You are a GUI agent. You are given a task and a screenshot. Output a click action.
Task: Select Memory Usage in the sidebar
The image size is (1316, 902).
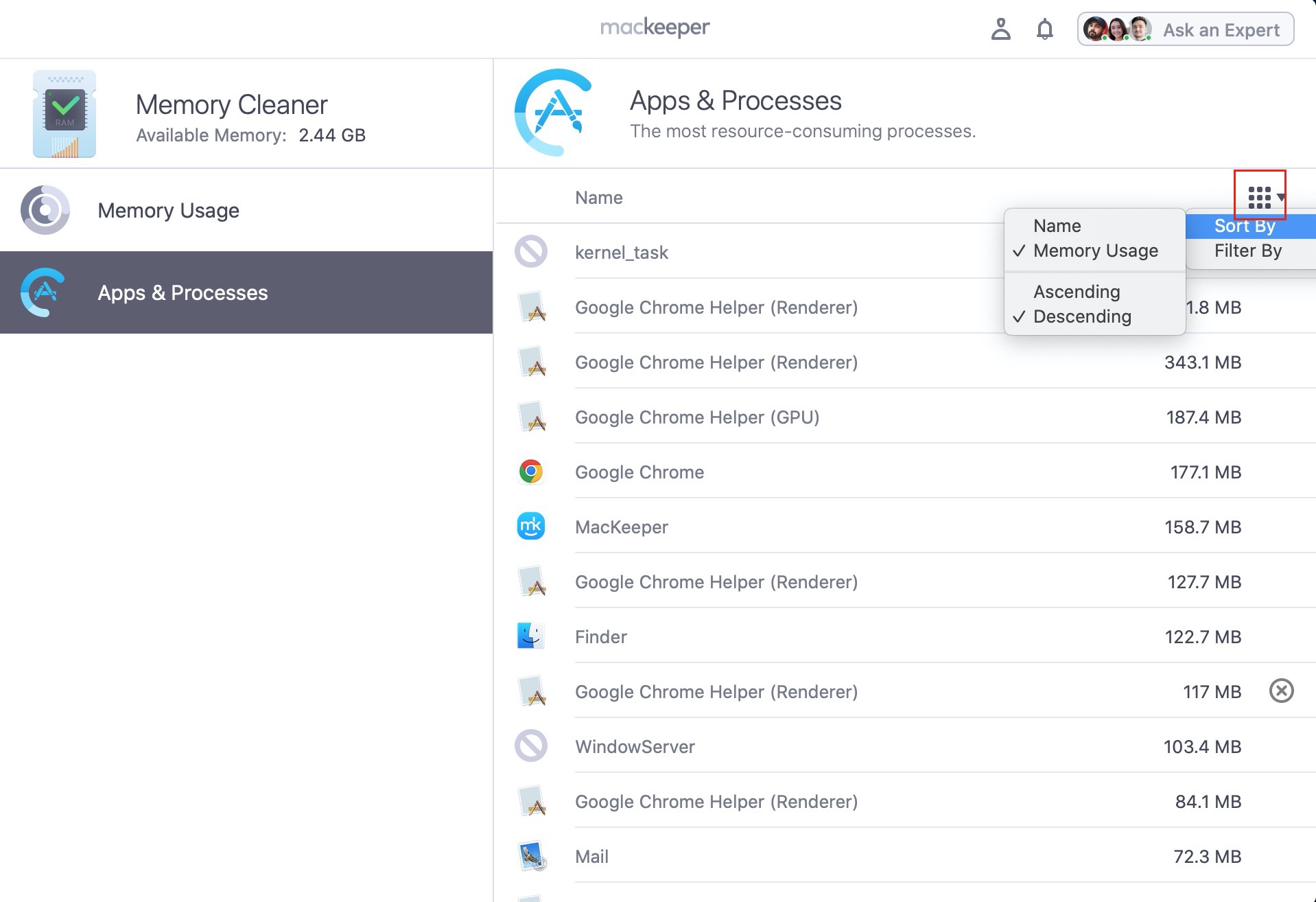pyautogui.click(x=246, y=210)
